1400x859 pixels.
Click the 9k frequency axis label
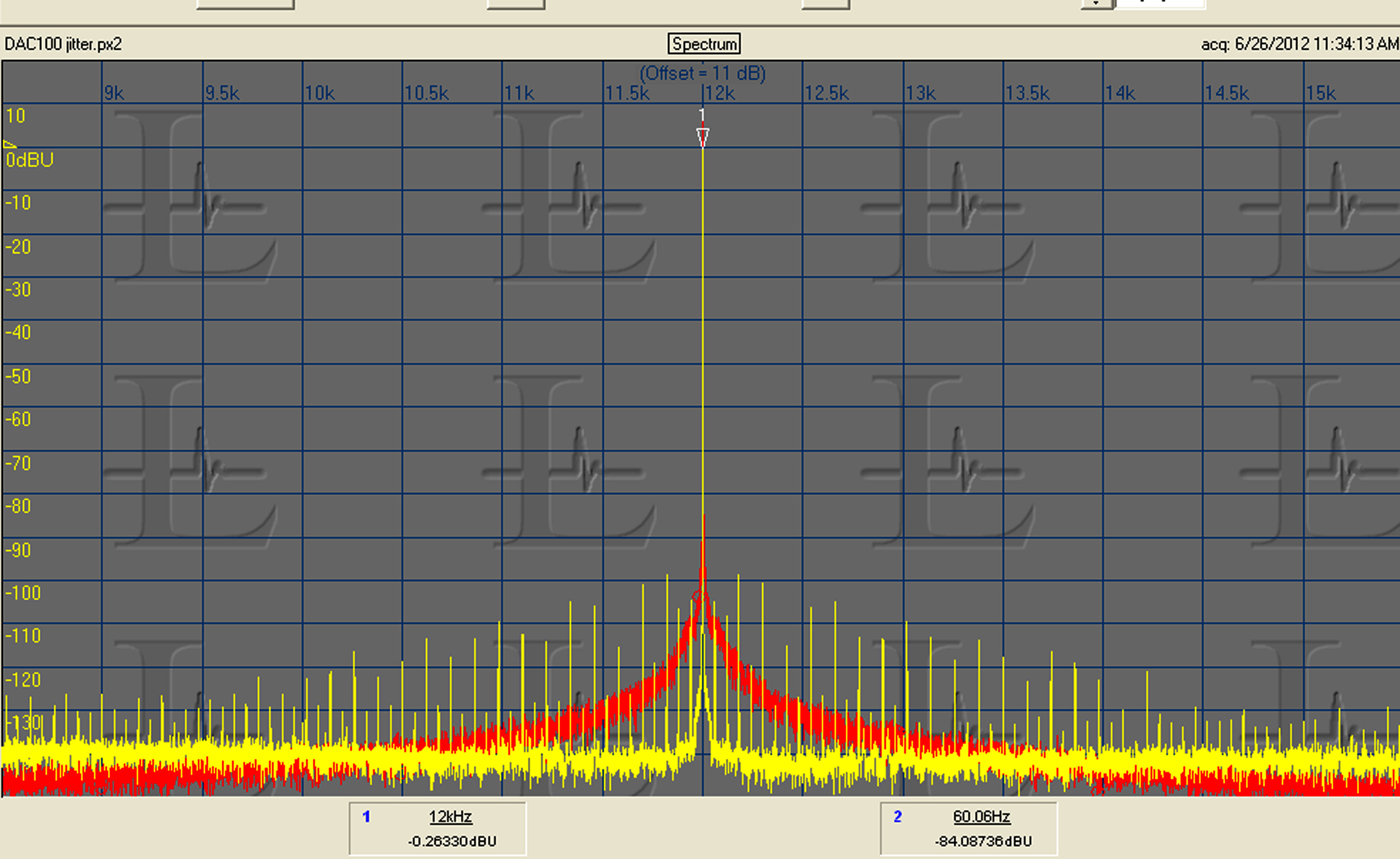114,93
